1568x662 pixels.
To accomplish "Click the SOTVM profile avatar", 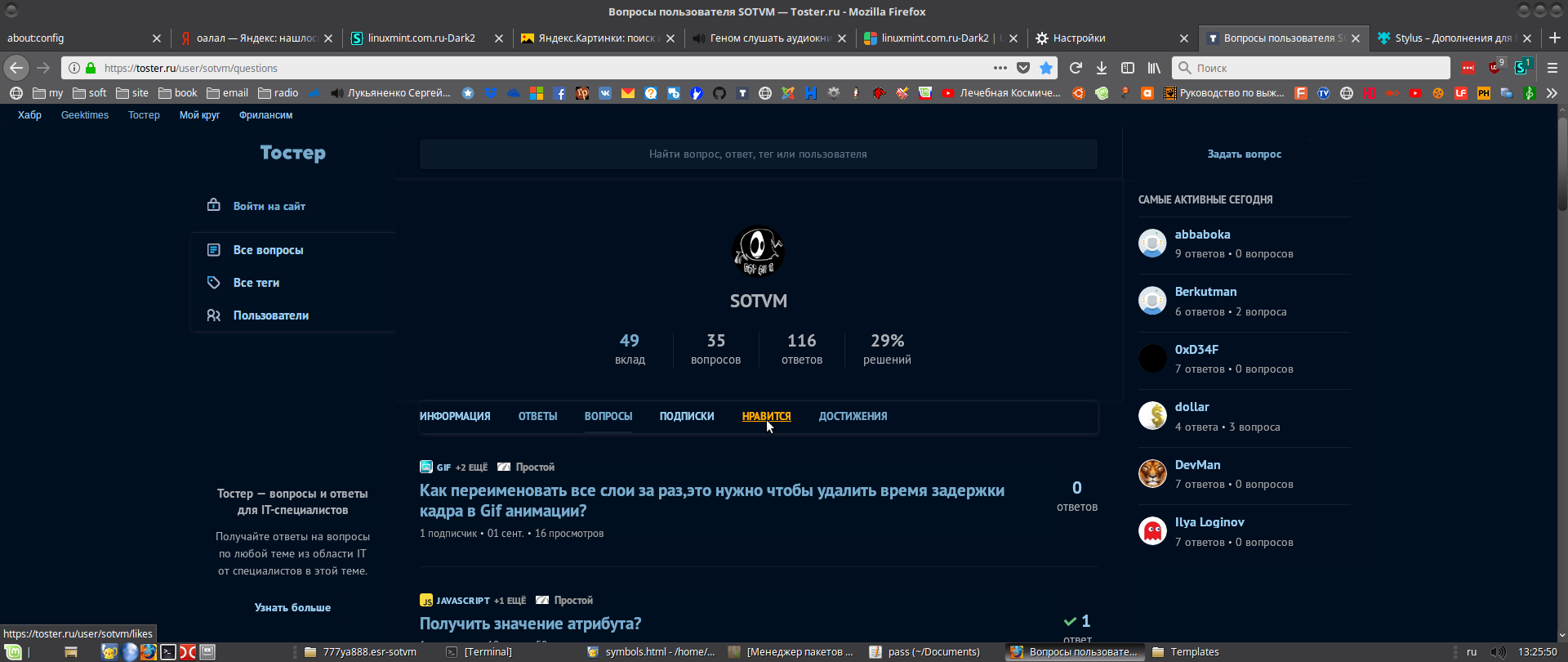I will pyautogui.click(x=759, y=252).
